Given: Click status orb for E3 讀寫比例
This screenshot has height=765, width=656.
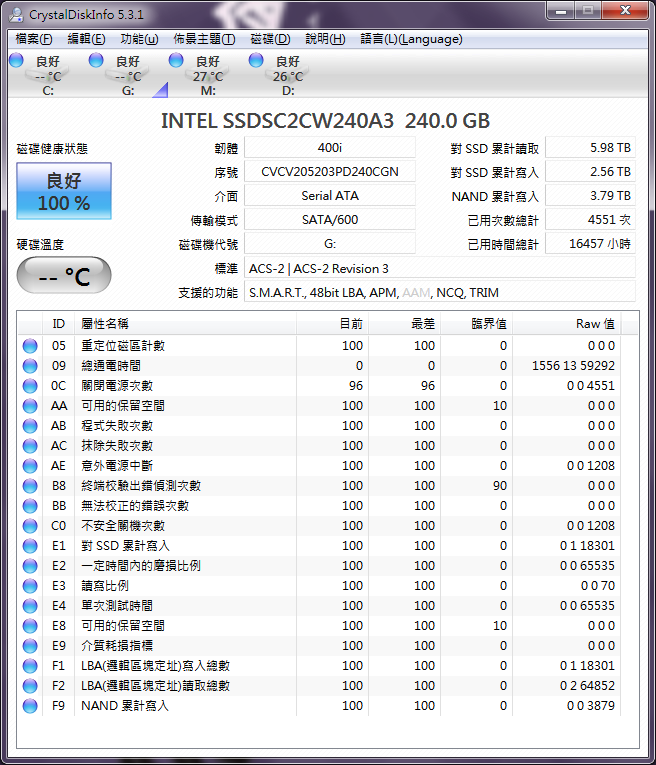Looking at the screenshot, I should point(30,585).
